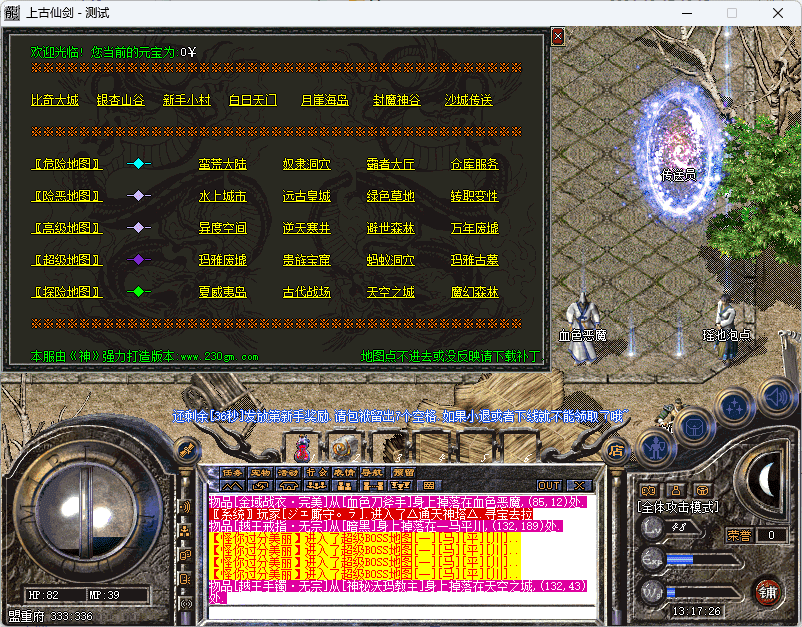Screen dimensions: 802x627
Task: Go to 天空之城 map
Action: pos(391,292)
